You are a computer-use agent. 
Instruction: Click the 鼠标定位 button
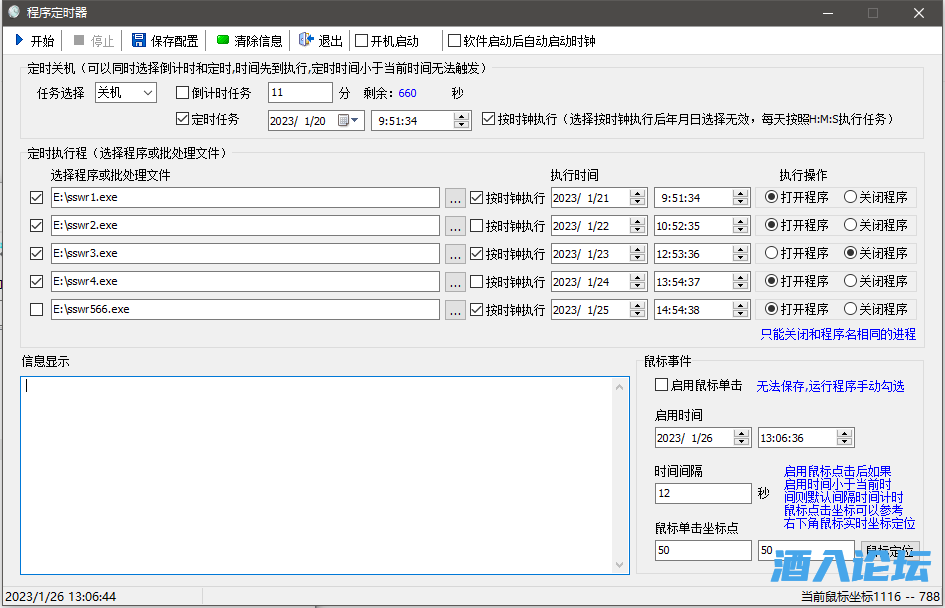889,550
